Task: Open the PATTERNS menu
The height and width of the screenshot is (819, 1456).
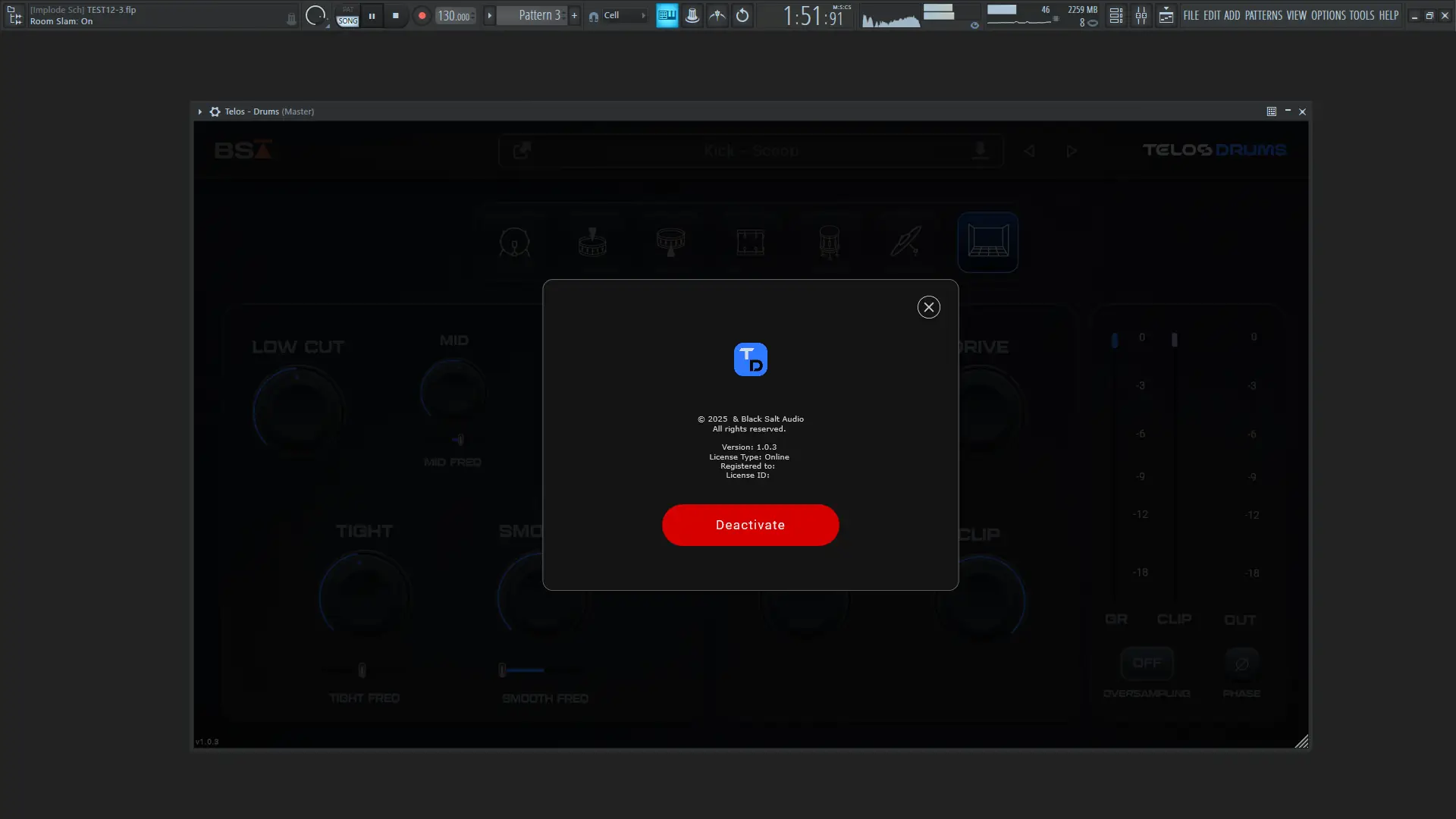Action: (1263, 15)
